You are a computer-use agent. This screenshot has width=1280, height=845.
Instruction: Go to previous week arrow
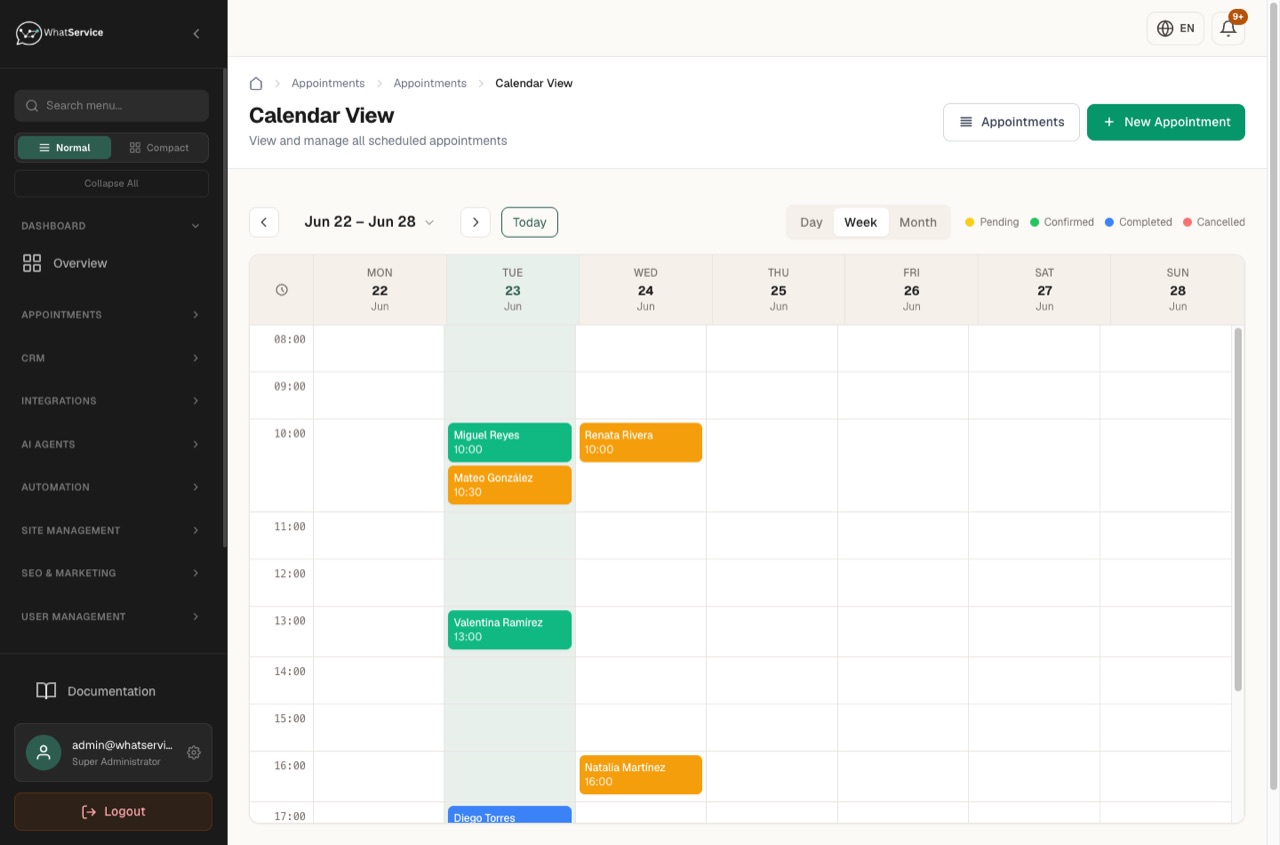pos(264,222)
